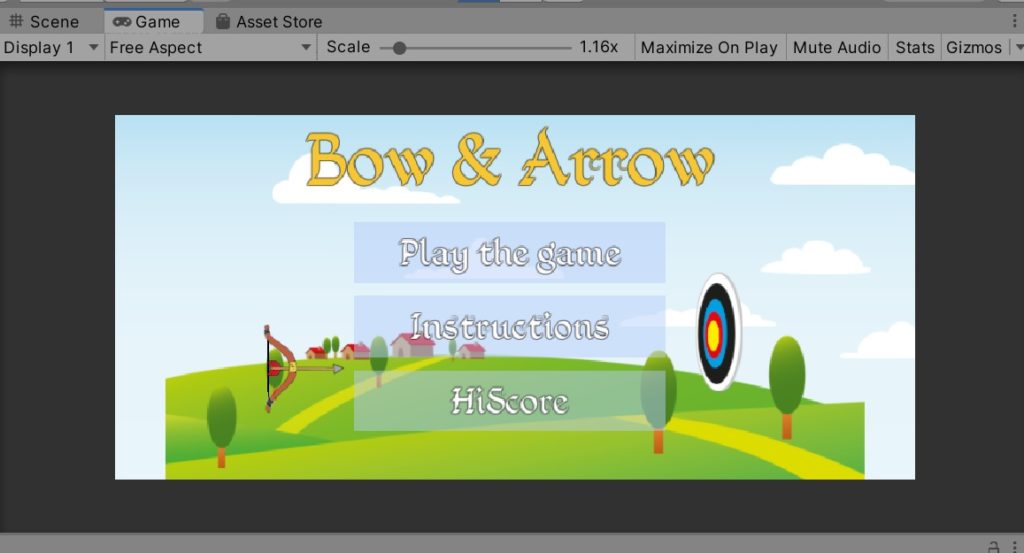Click the Game tab controller icon
The height and width of the screenshot is (553, 1024).
[122, 22]
